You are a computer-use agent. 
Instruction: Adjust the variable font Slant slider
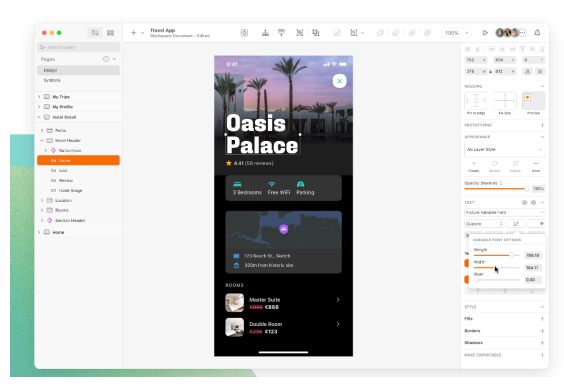[x=496, y=279]
